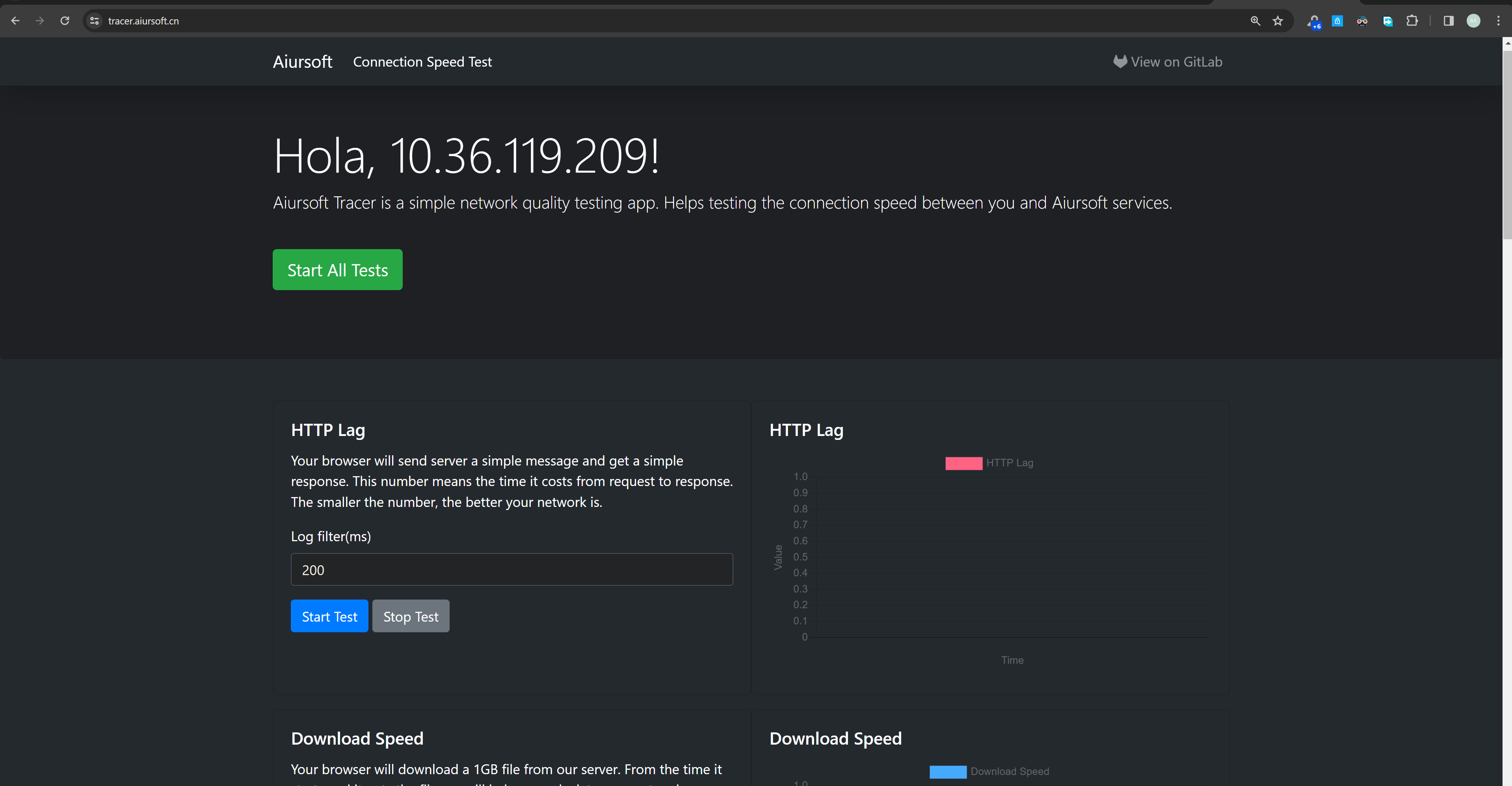This screenshot has height=786, width=1512.
Task: Click the zoom magnifier icon in address bar
Action: click(x=1255, y=20)
